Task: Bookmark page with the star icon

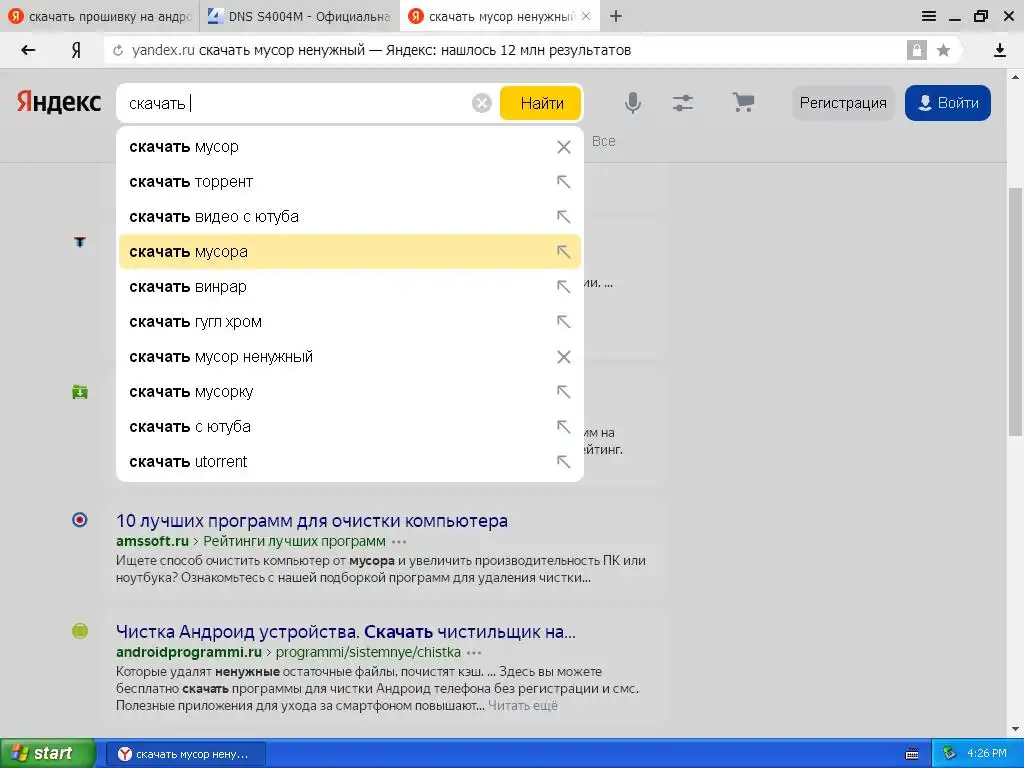Action: coord(943,50)
